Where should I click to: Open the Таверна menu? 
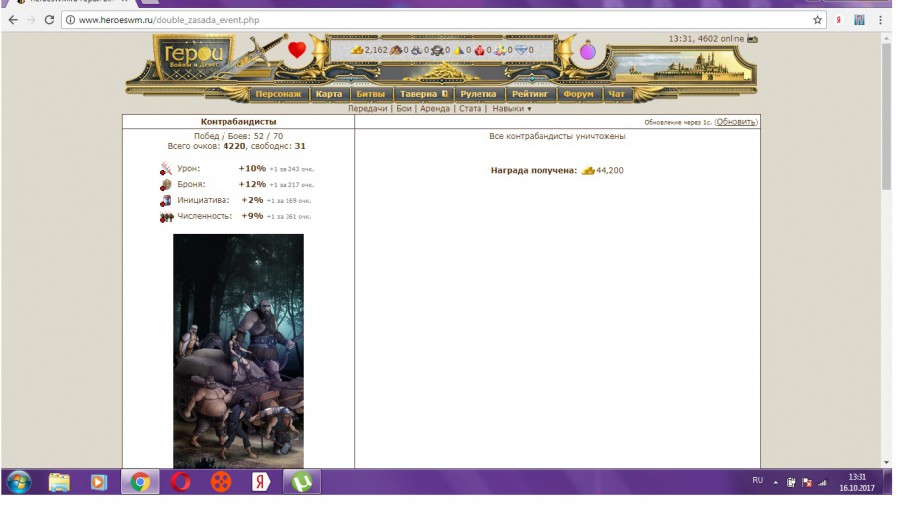pyautogui.click(x=424, y=94)
